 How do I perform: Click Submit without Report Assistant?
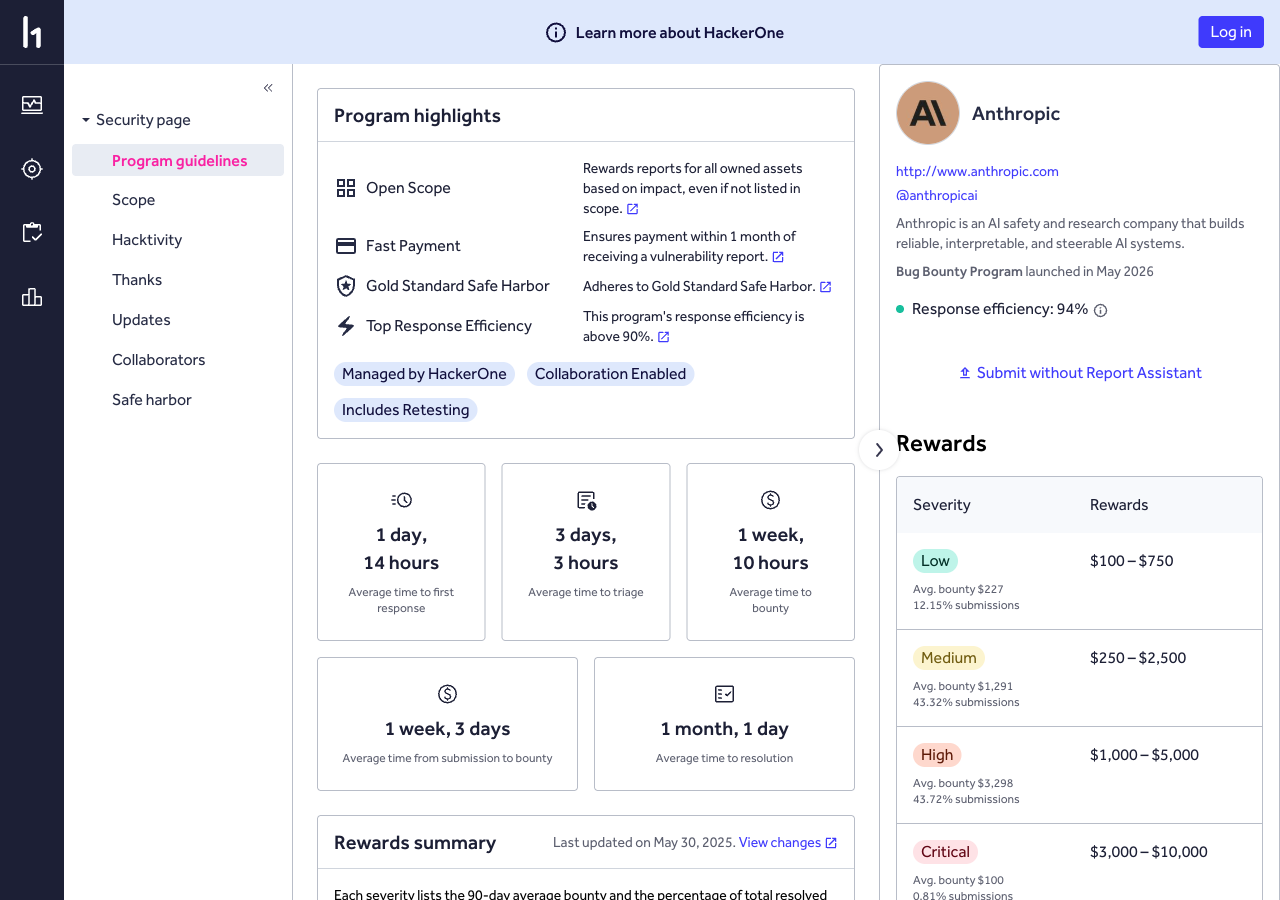1080,373
